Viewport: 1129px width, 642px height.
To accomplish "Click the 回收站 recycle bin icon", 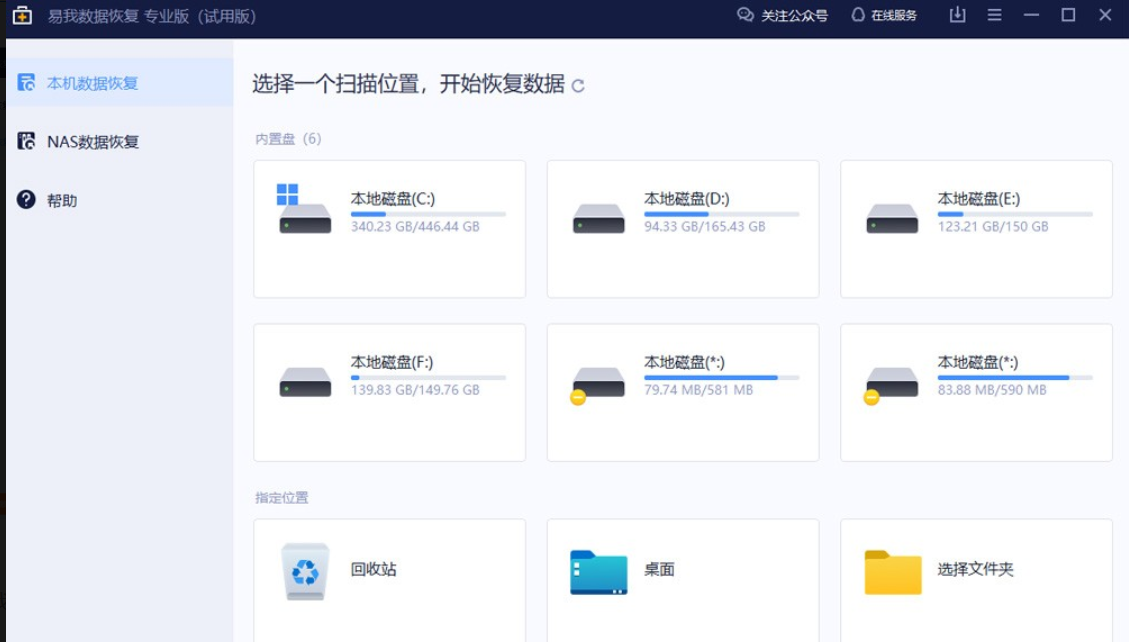I will point(304,571).
